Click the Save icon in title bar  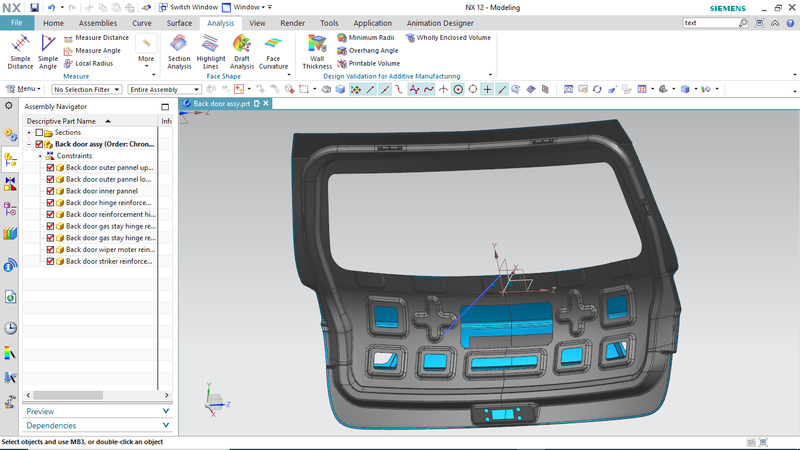[34, 7]
